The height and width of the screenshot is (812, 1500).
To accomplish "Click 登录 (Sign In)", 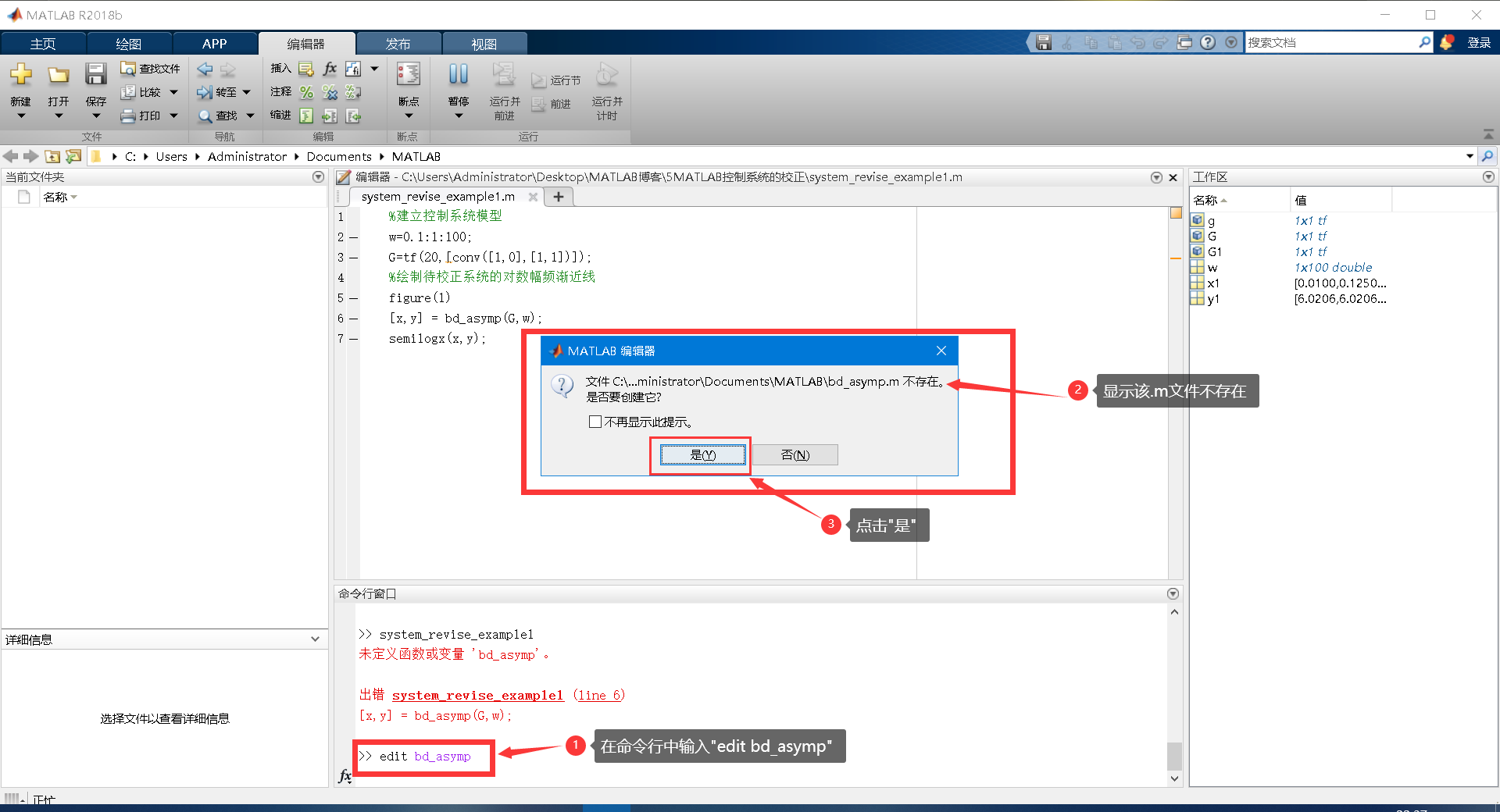I will pyautogui.click(x=1479, y=43).
